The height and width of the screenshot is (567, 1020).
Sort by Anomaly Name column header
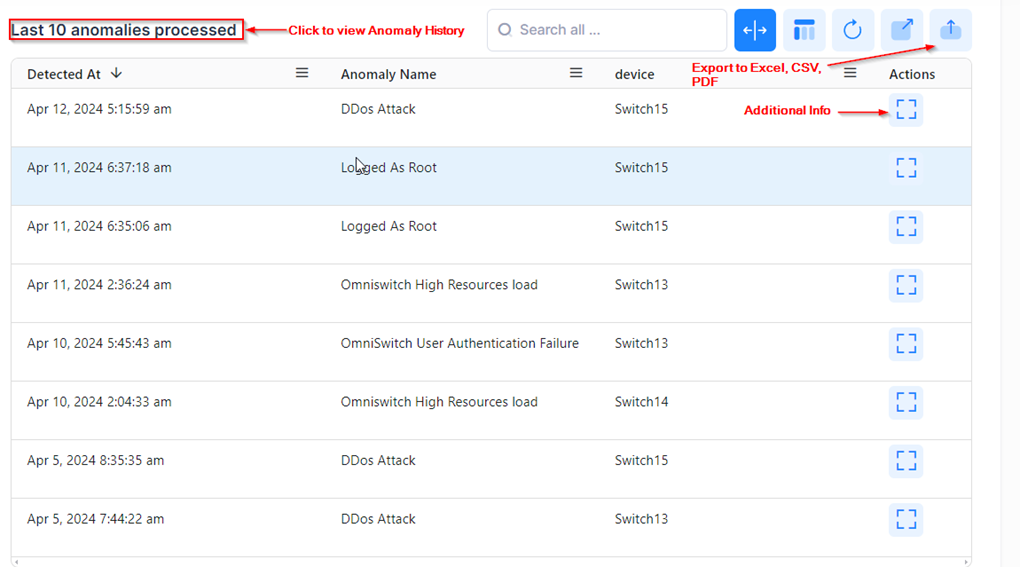(388, 74)
